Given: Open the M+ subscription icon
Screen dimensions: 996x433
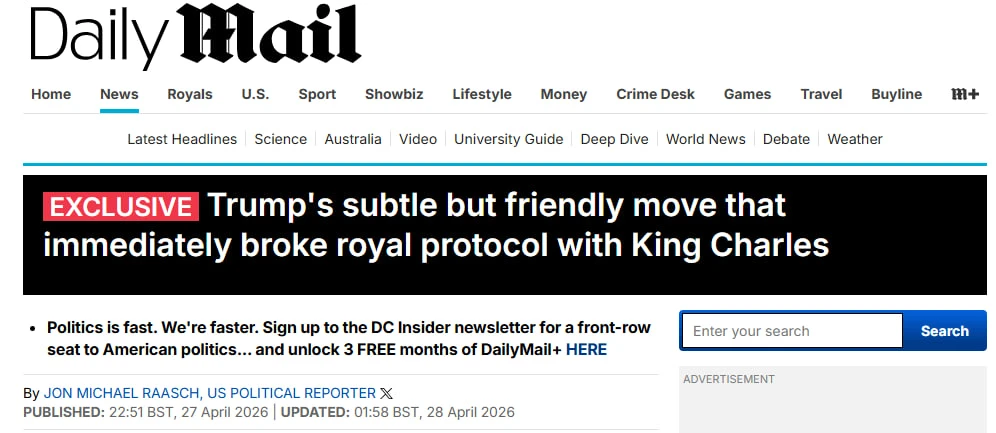Looking at the screenshot, I should tap(964, 94).
